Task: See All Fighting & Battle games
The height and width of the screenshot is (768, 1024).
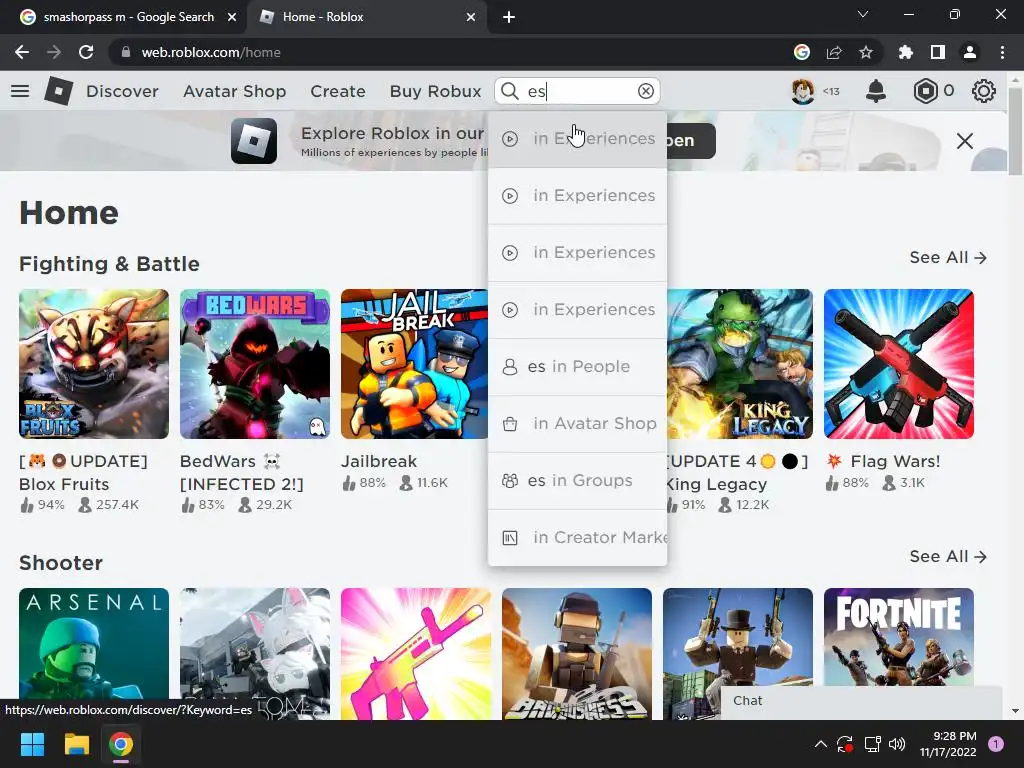Action: tap(948, 257)
